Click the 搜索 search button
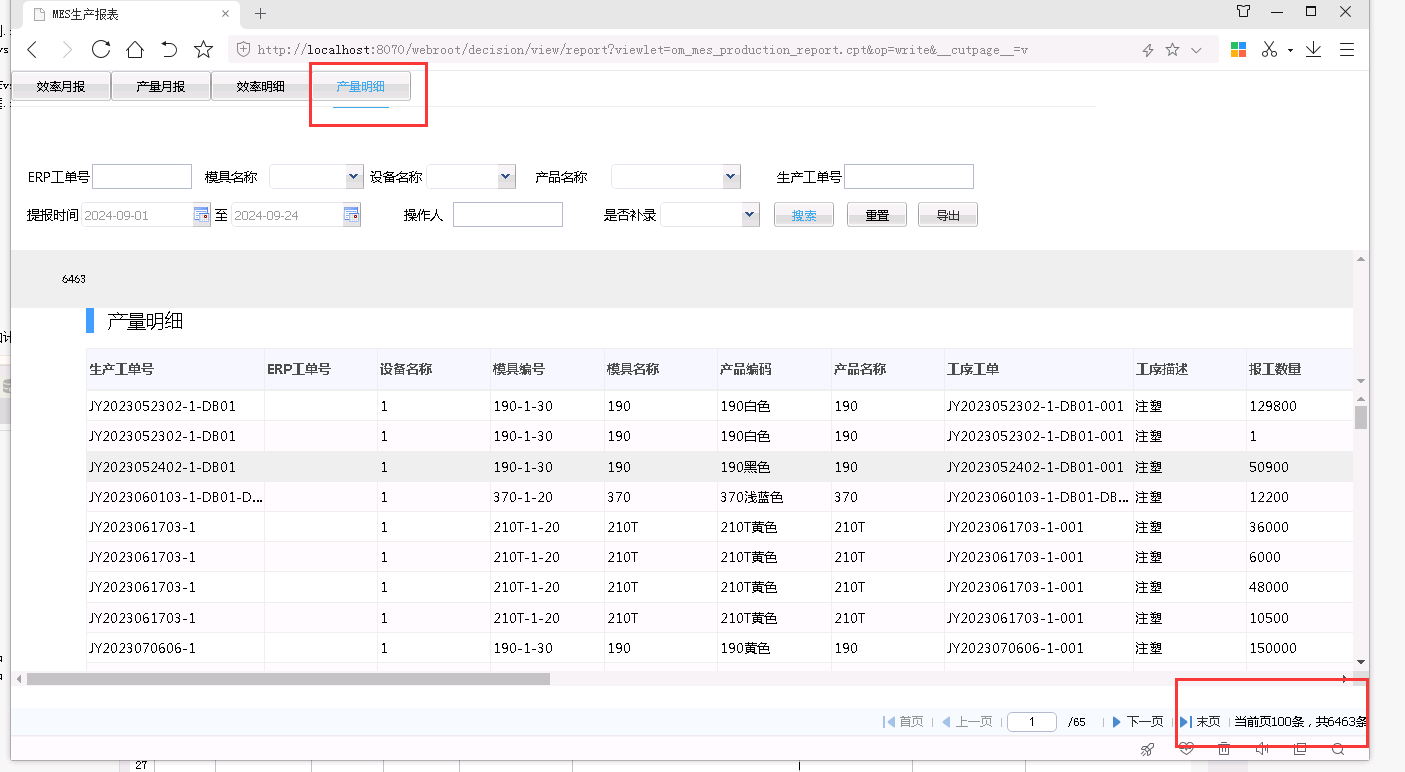1405x772 pixels. coord(804,215)
